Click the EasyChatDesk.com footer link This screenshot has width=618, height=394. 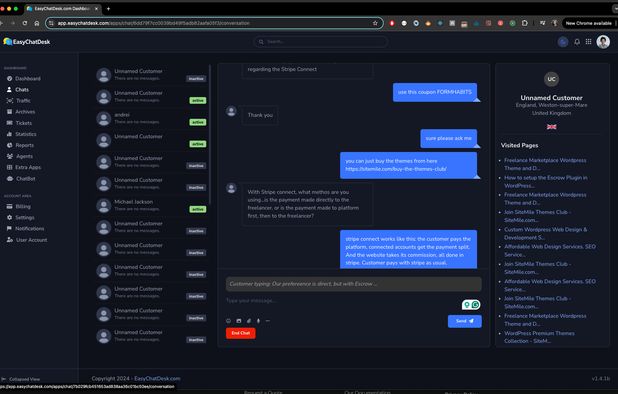tap(157, 379)
